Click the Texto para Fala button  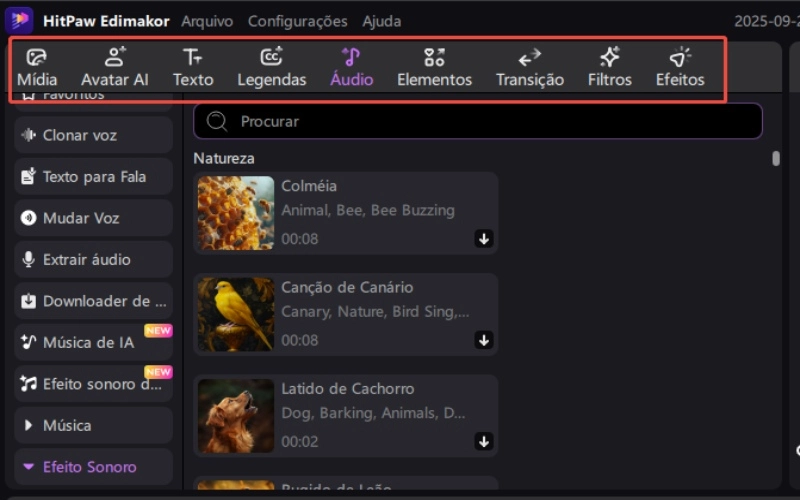pyautogui.click(x=93, y=177)
